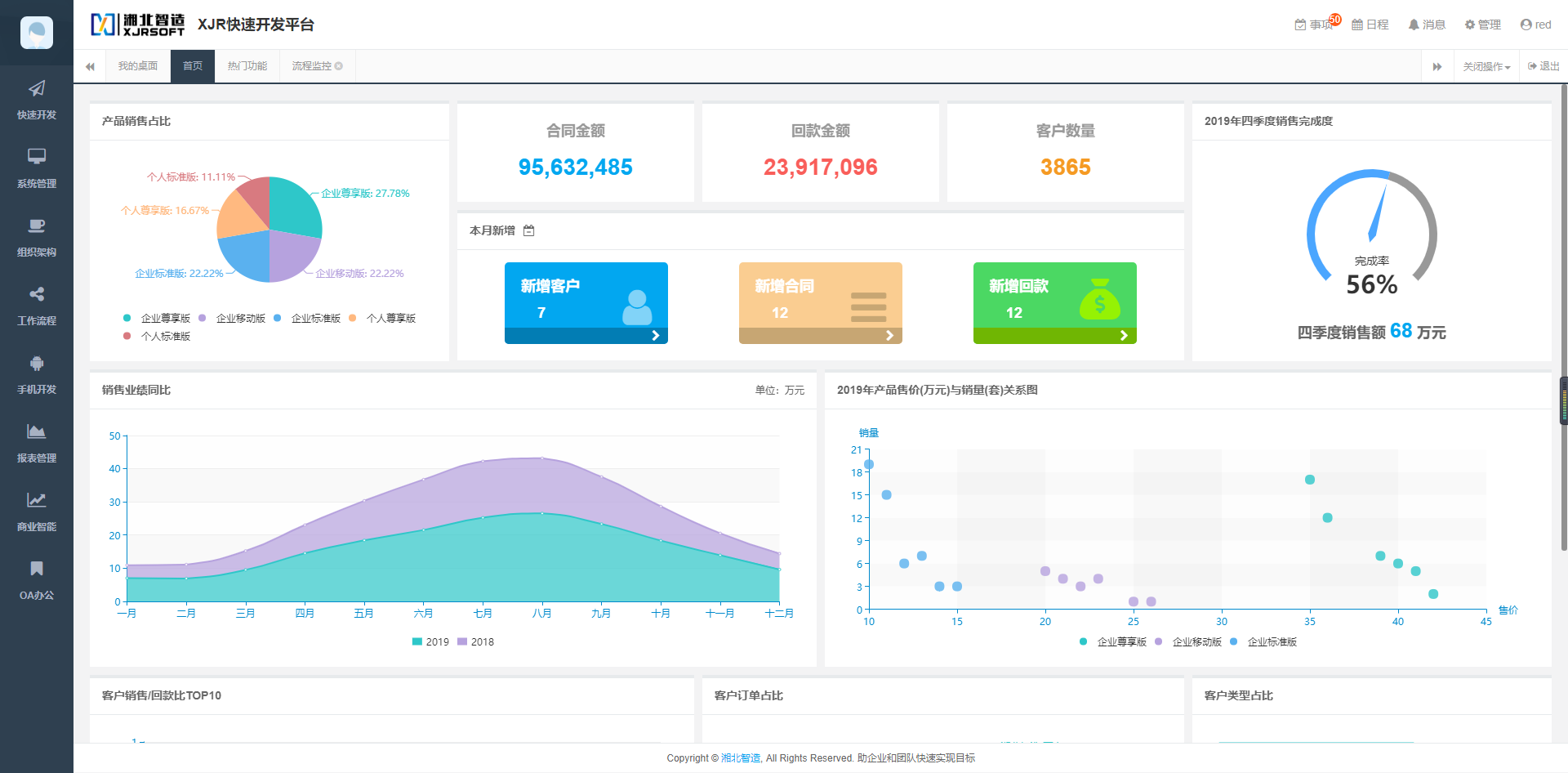Click the calendar icon beside 本月新增

(x=529, y=231)
